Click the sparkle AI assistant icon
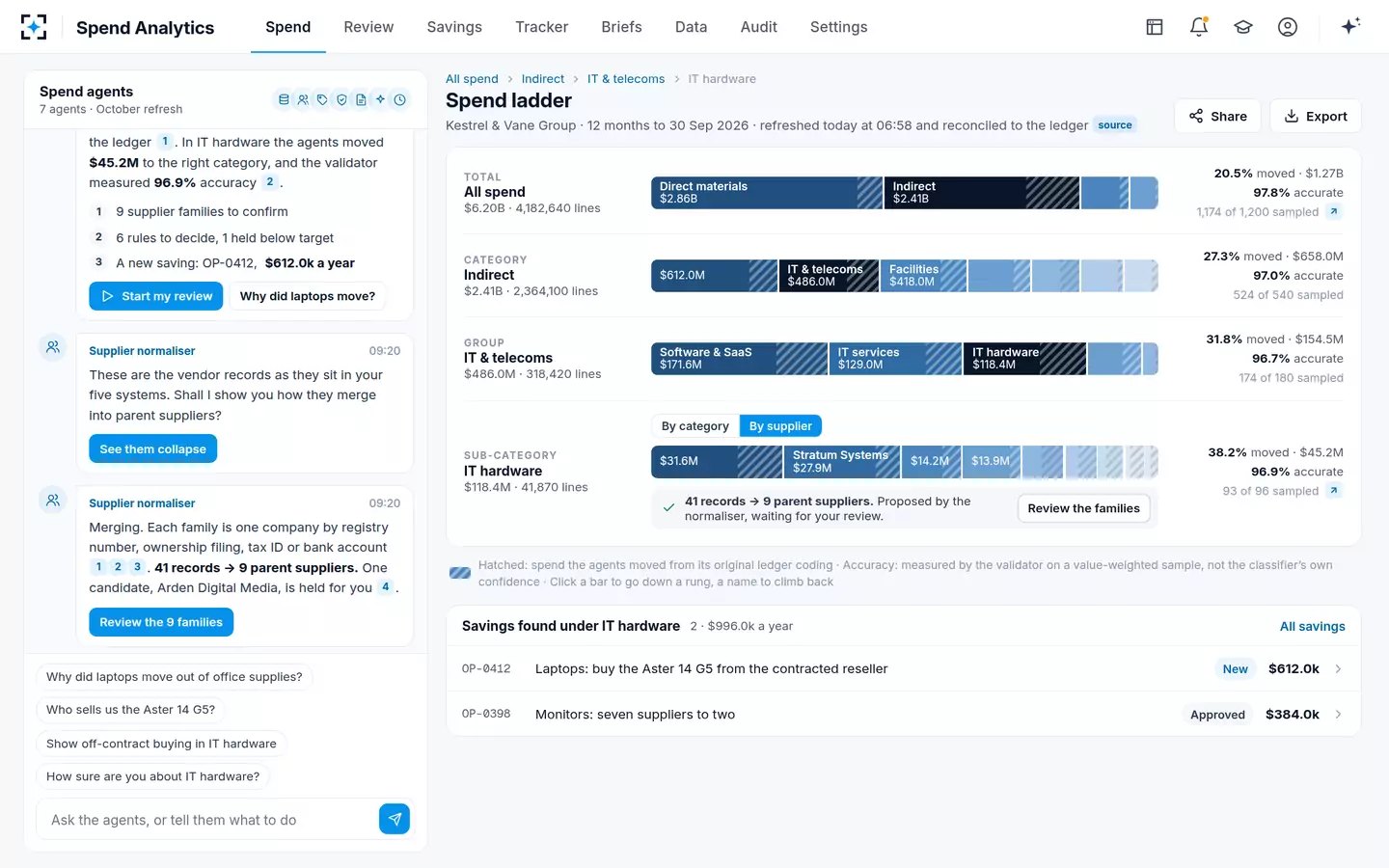Screen dimensions: 1389x868 (1350, 26)
